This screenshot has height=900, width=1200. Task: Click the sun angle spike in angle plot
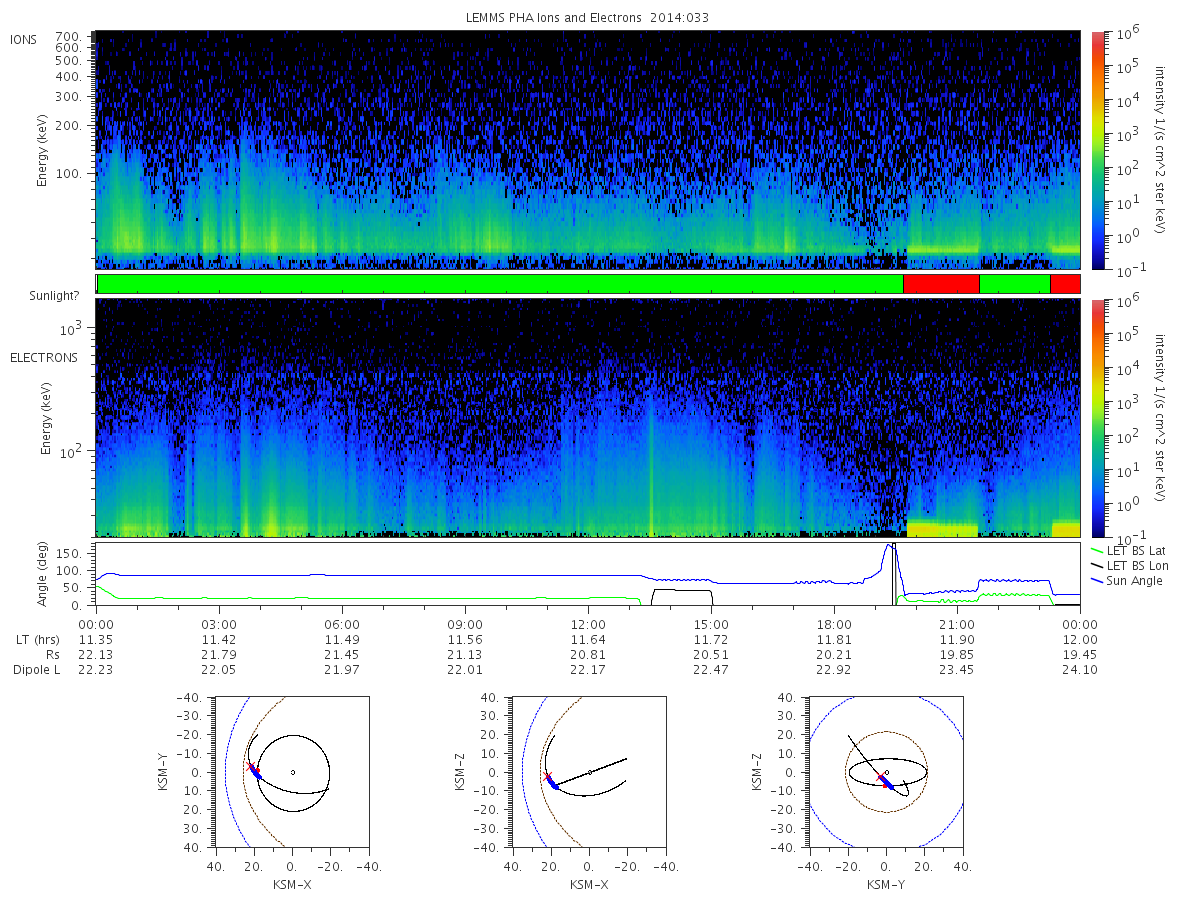[891, 560]
